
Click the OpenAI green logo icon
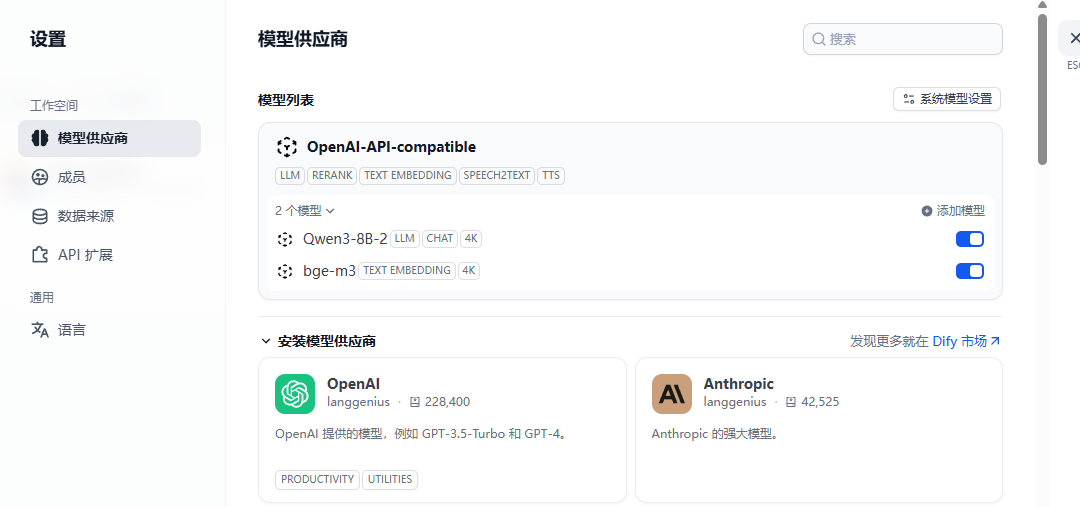295,394
